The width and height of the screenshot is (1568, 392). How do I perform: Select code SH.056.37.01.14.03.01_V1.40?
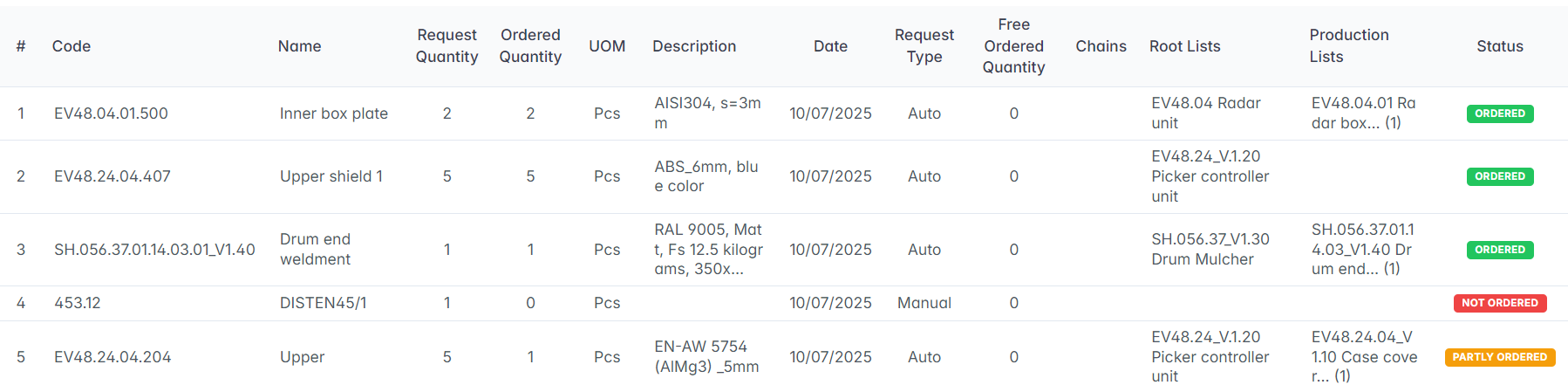click(154, 250)
